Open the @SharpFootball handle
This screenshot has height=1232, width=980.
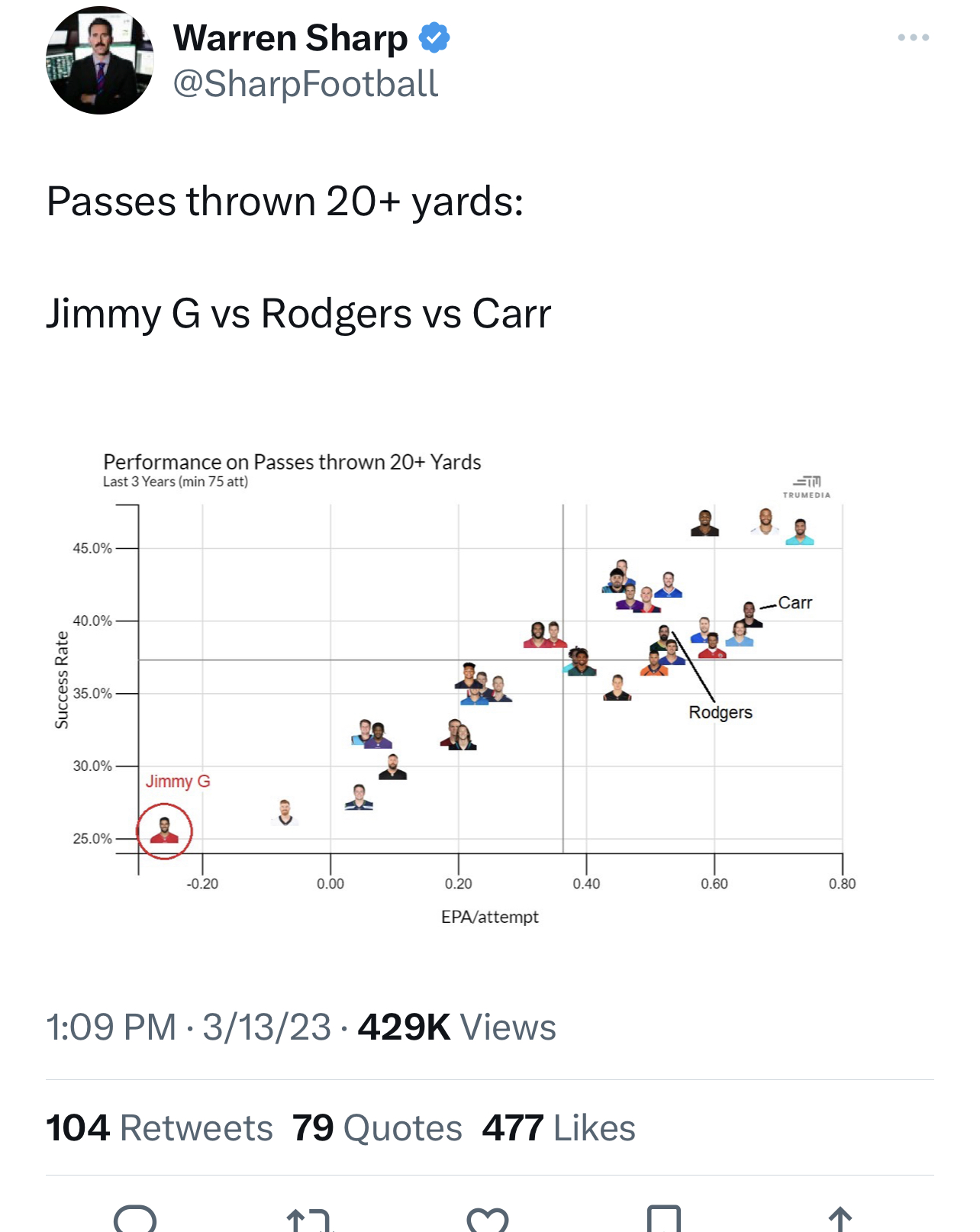point(305,84)
